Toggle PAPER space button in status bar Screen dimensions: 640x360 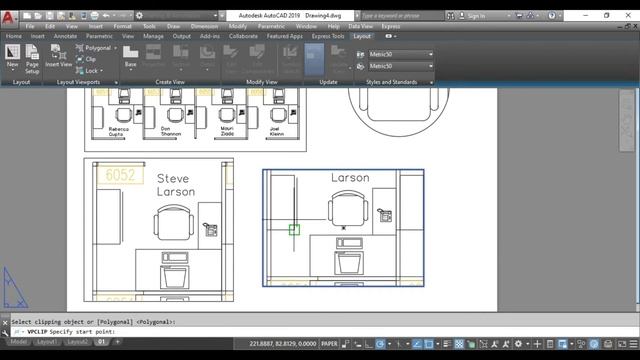click(x=329, y=344)
